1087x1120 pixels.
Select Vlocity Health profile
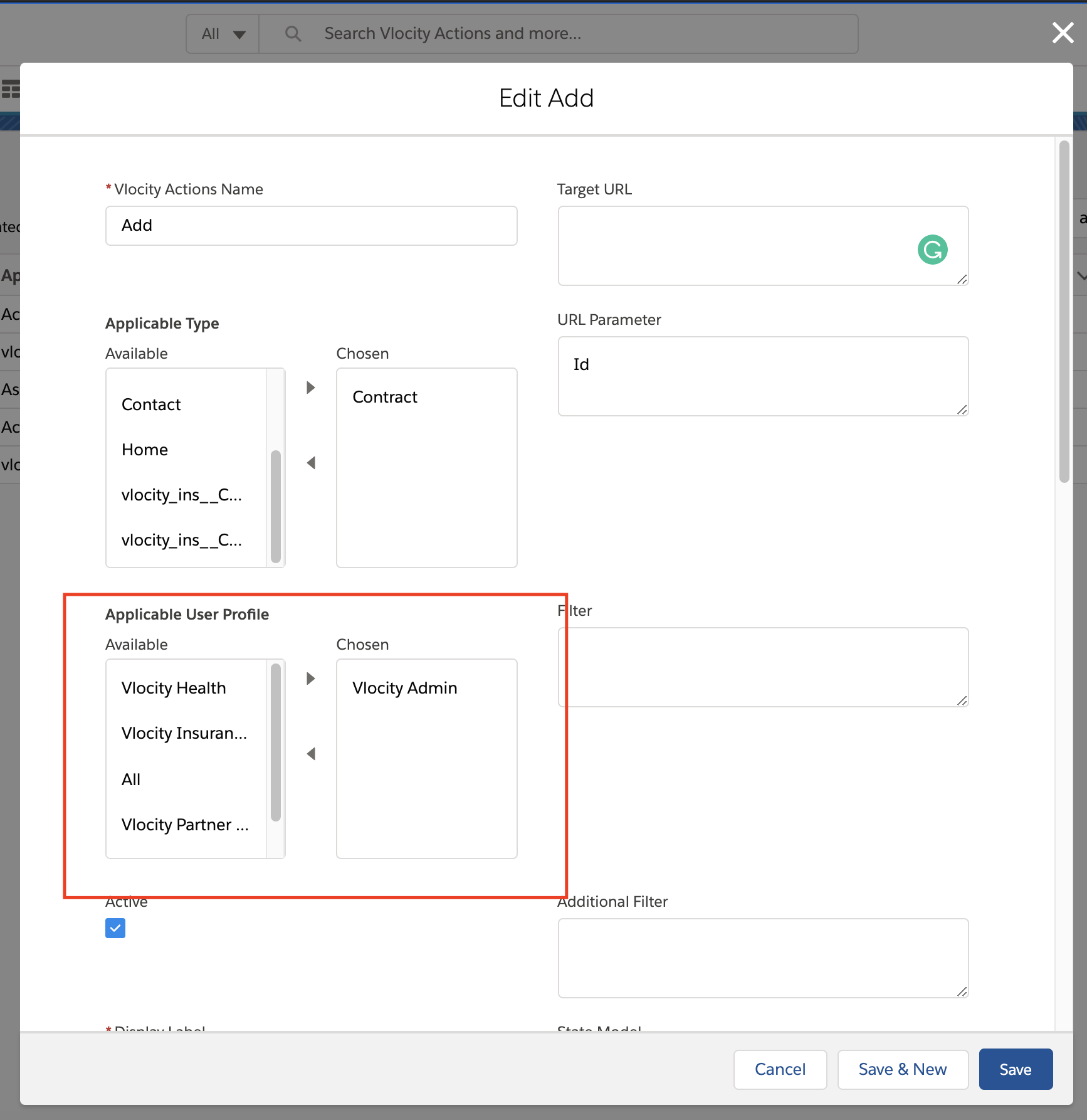tap(187, 688)
